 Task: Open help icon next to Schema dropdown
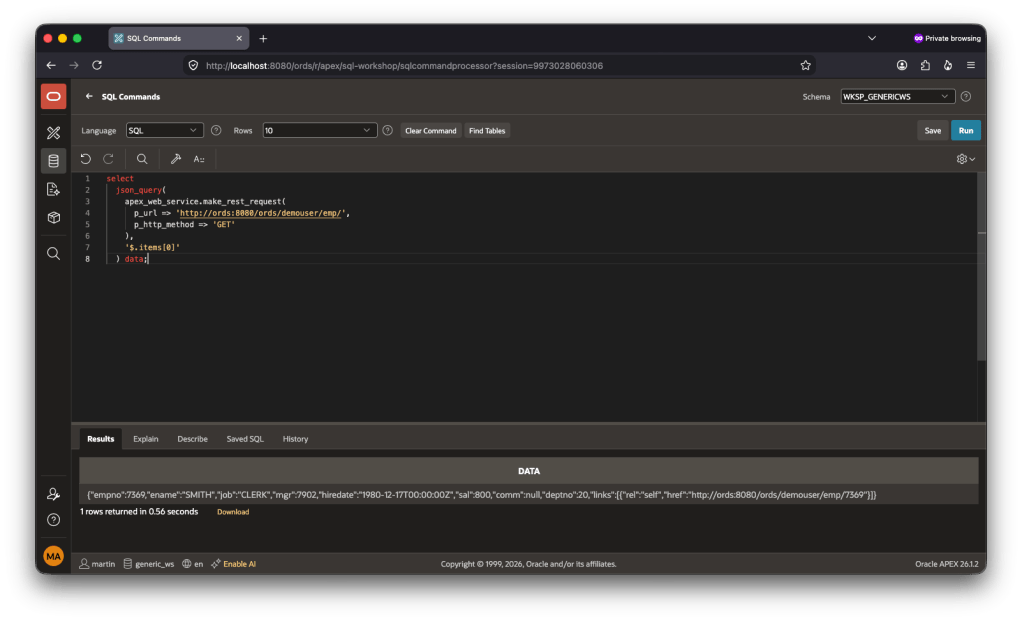point(966,96)
